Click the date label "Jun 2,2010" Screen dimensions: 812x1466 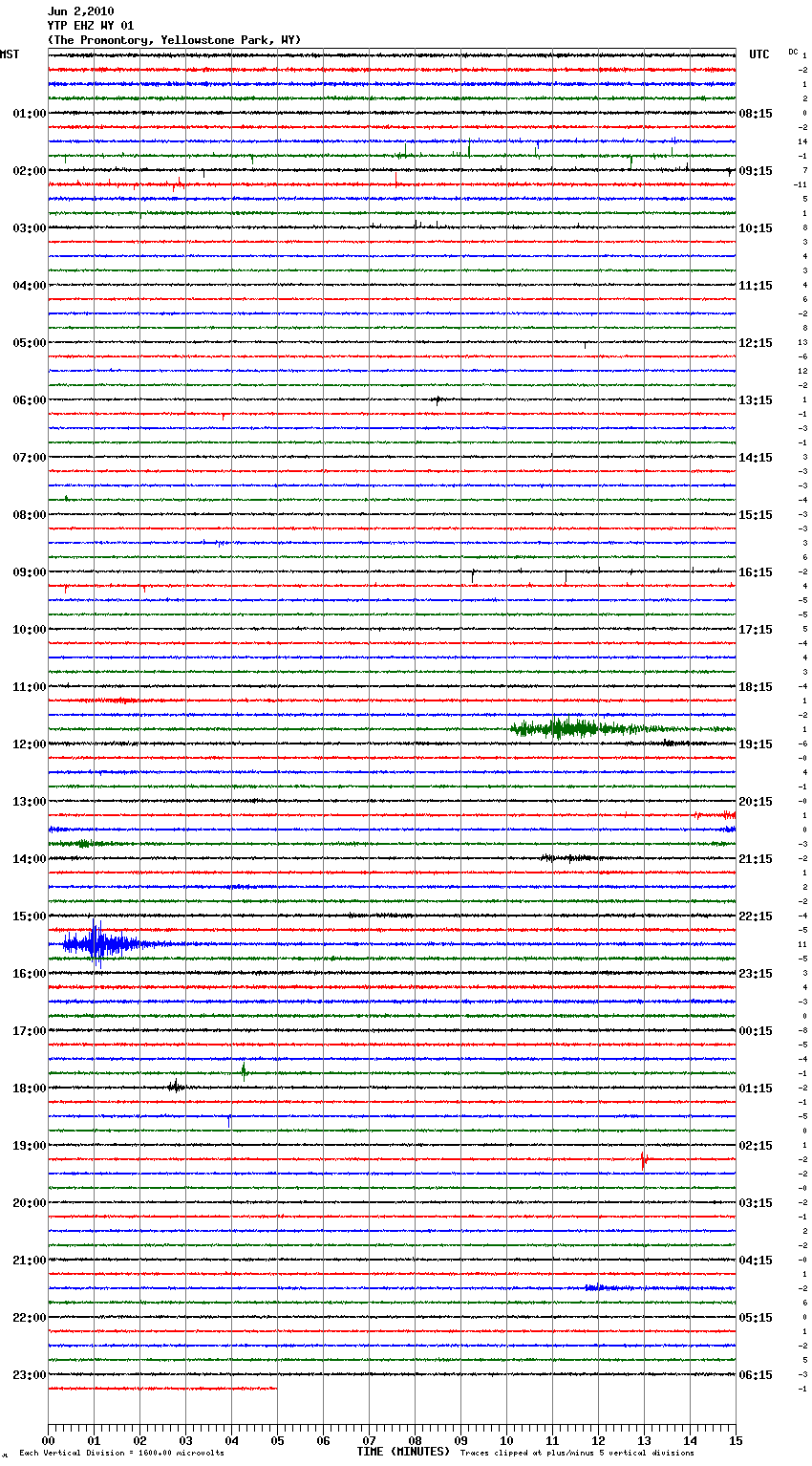click(x=80, y=11)
